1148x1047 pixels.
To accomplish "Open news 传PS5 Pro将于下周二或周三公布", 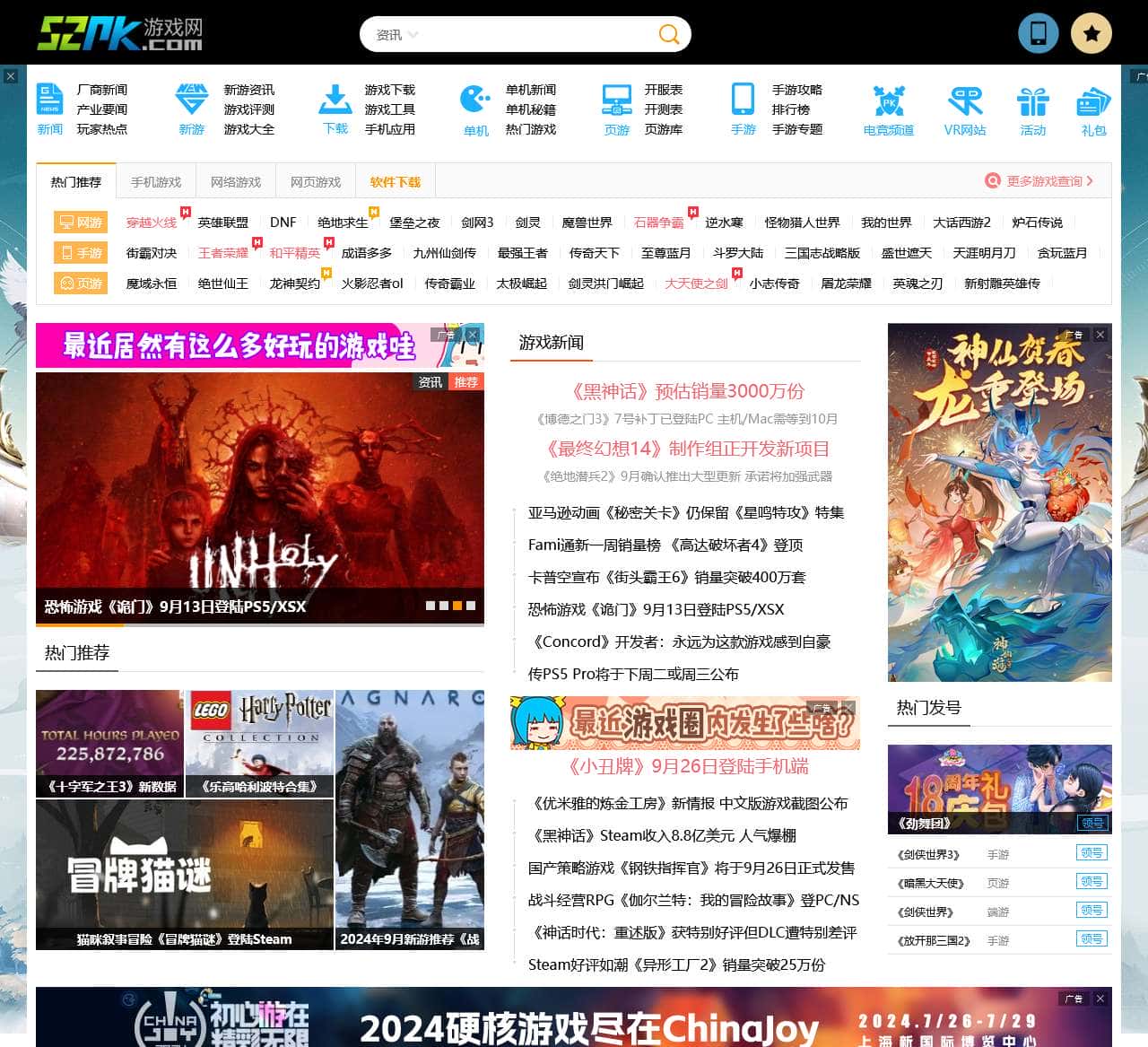I will [633, 674].
